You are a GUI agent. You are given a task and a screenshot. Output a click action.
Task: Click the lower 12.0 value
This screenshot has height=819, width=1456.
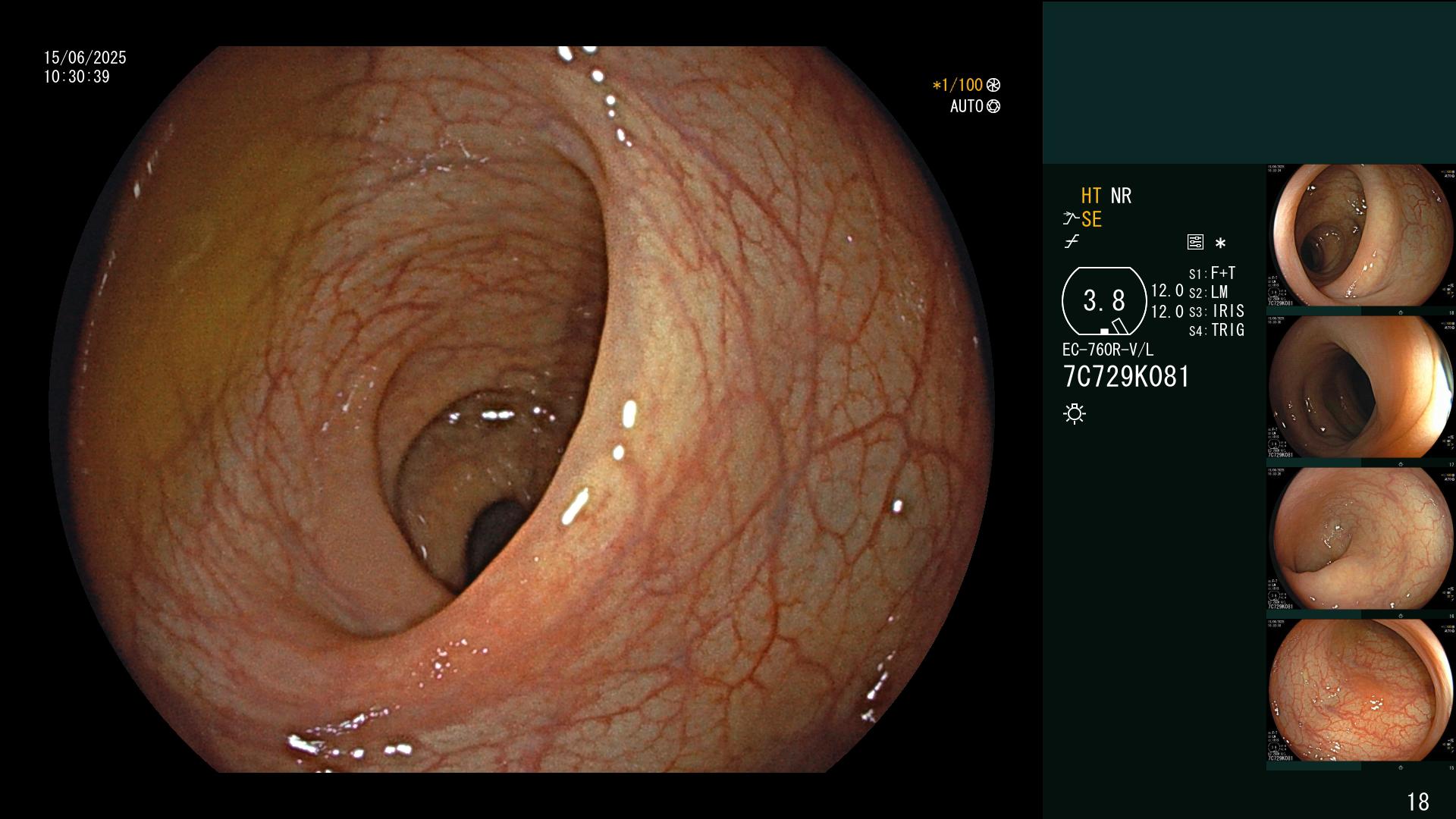click(x=1167, y=312)
